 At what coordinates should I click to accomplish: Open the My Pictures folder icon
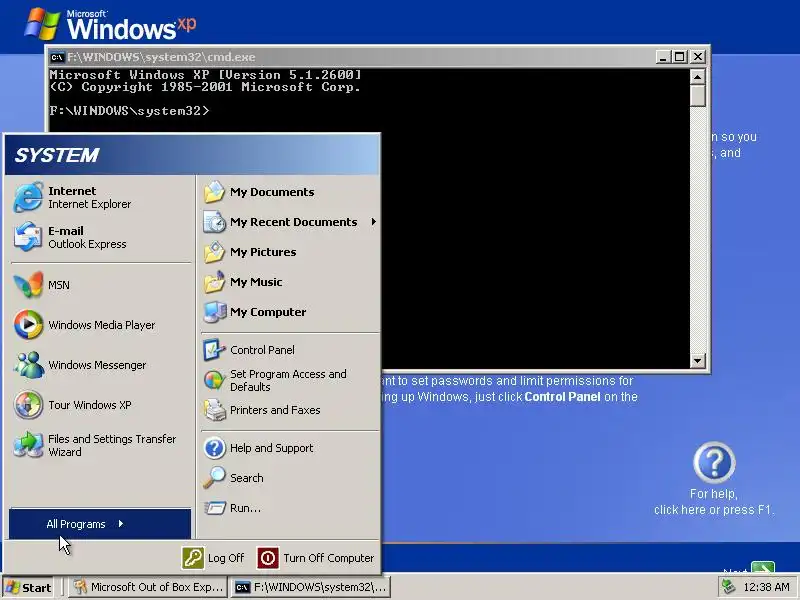(214, 252)
